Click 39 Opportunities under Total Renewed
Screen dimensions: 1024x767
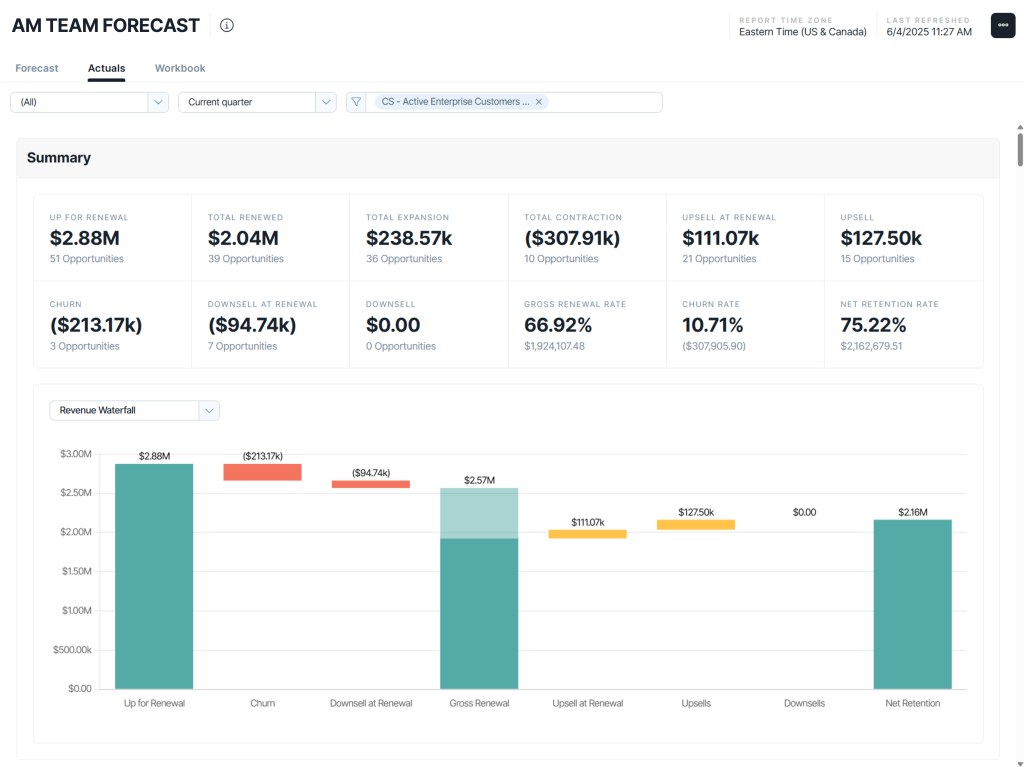click(244, 258)
